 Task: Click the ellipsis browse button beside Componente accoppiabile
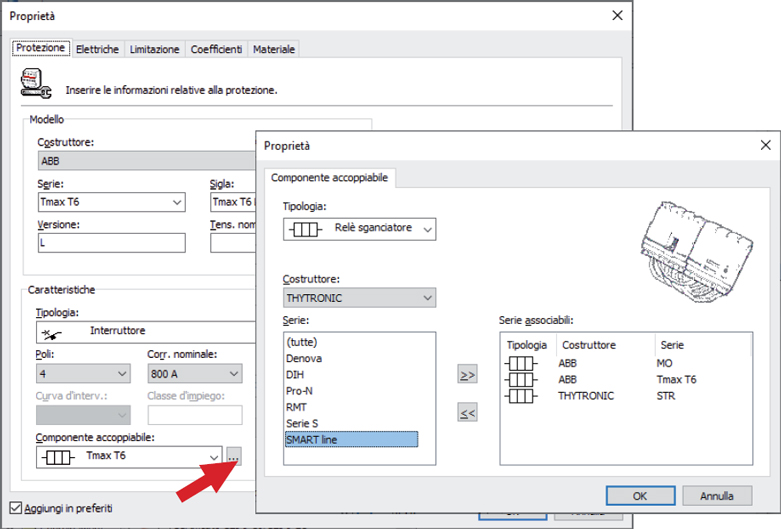coord(234,456)
